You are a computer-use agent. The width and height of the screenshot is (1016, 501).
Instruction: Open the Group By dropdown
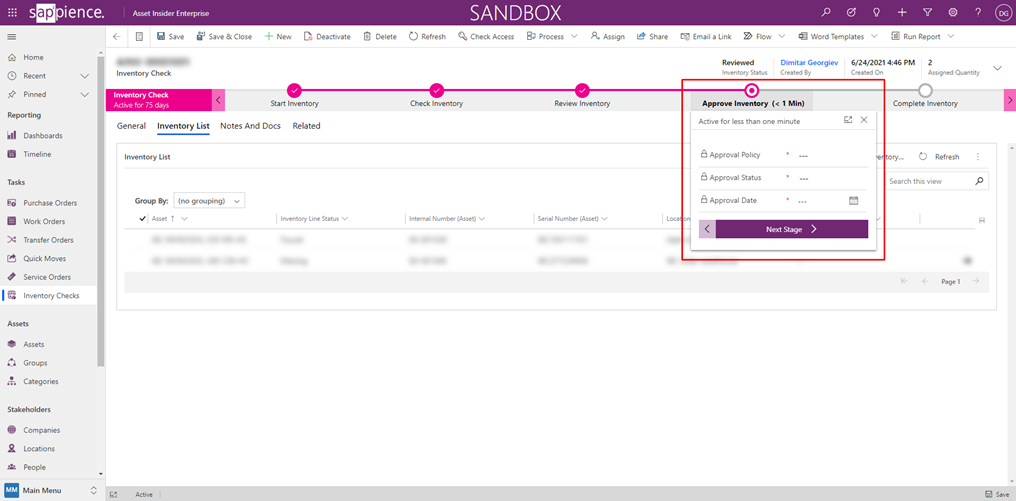209,201
